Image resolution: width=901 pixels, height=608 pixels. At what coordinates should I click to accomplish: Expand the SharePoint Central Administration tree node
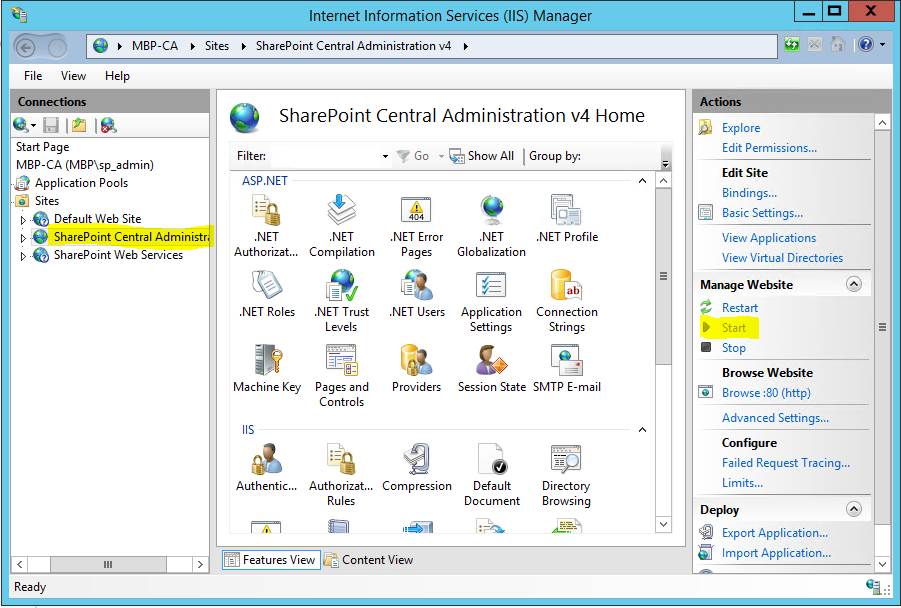point(23,237)
